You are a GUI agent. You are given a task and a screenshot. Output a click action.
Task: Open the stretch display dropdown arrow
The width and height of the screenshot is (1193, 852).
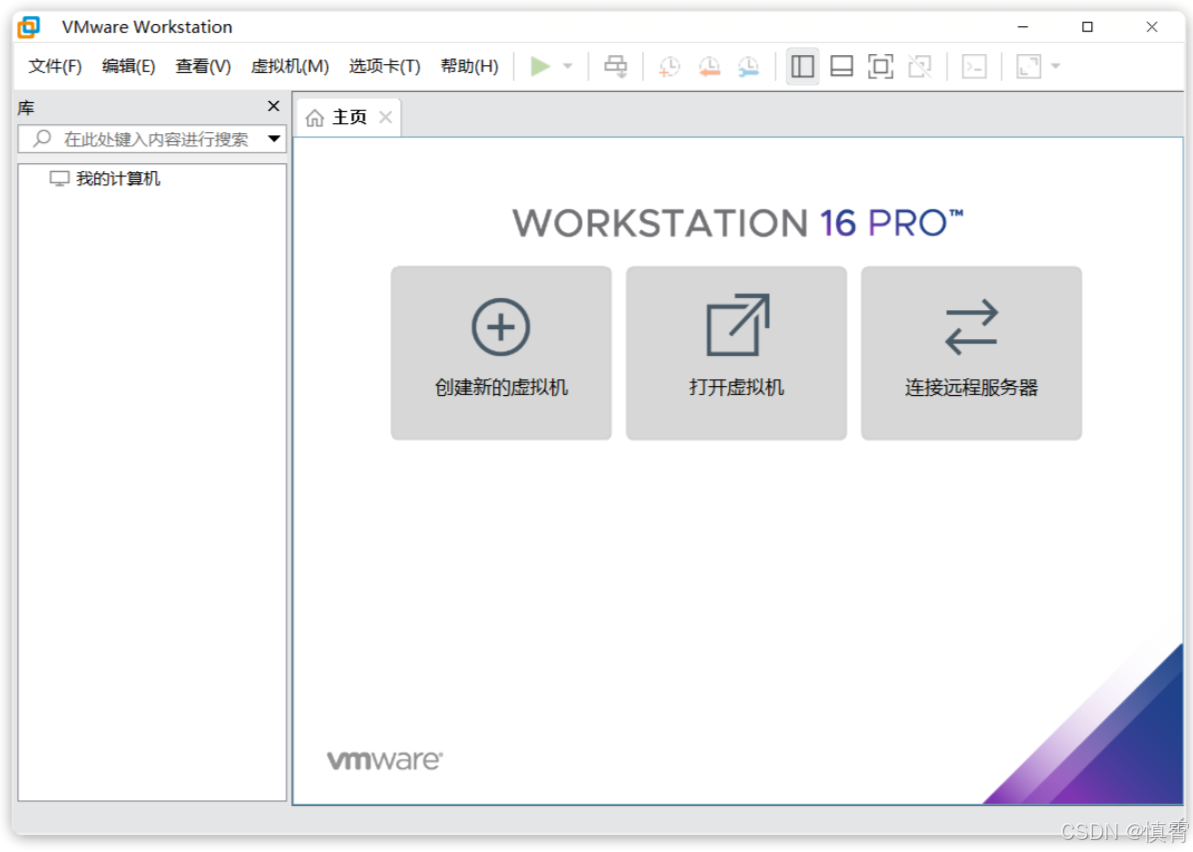click(x=1056, y=66)
